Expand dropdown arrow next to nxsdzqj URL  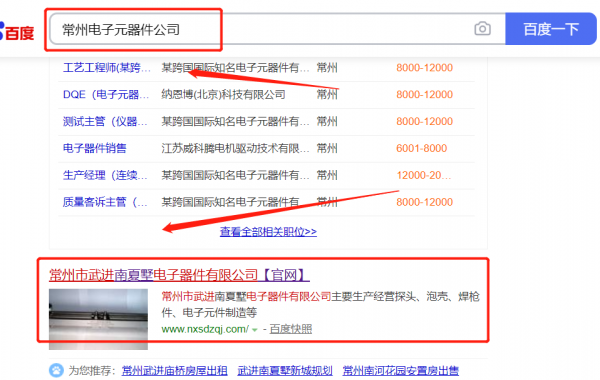[255, 329]
